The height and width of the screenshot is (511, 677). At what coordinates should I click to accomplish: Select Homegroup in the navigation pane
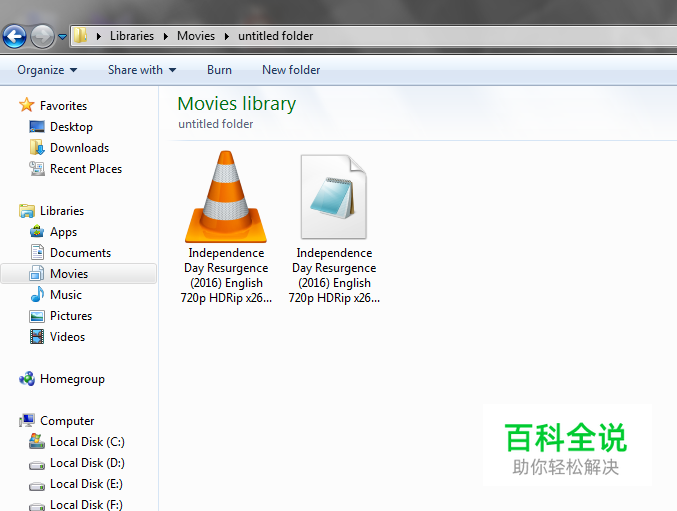tap(72, 379)
